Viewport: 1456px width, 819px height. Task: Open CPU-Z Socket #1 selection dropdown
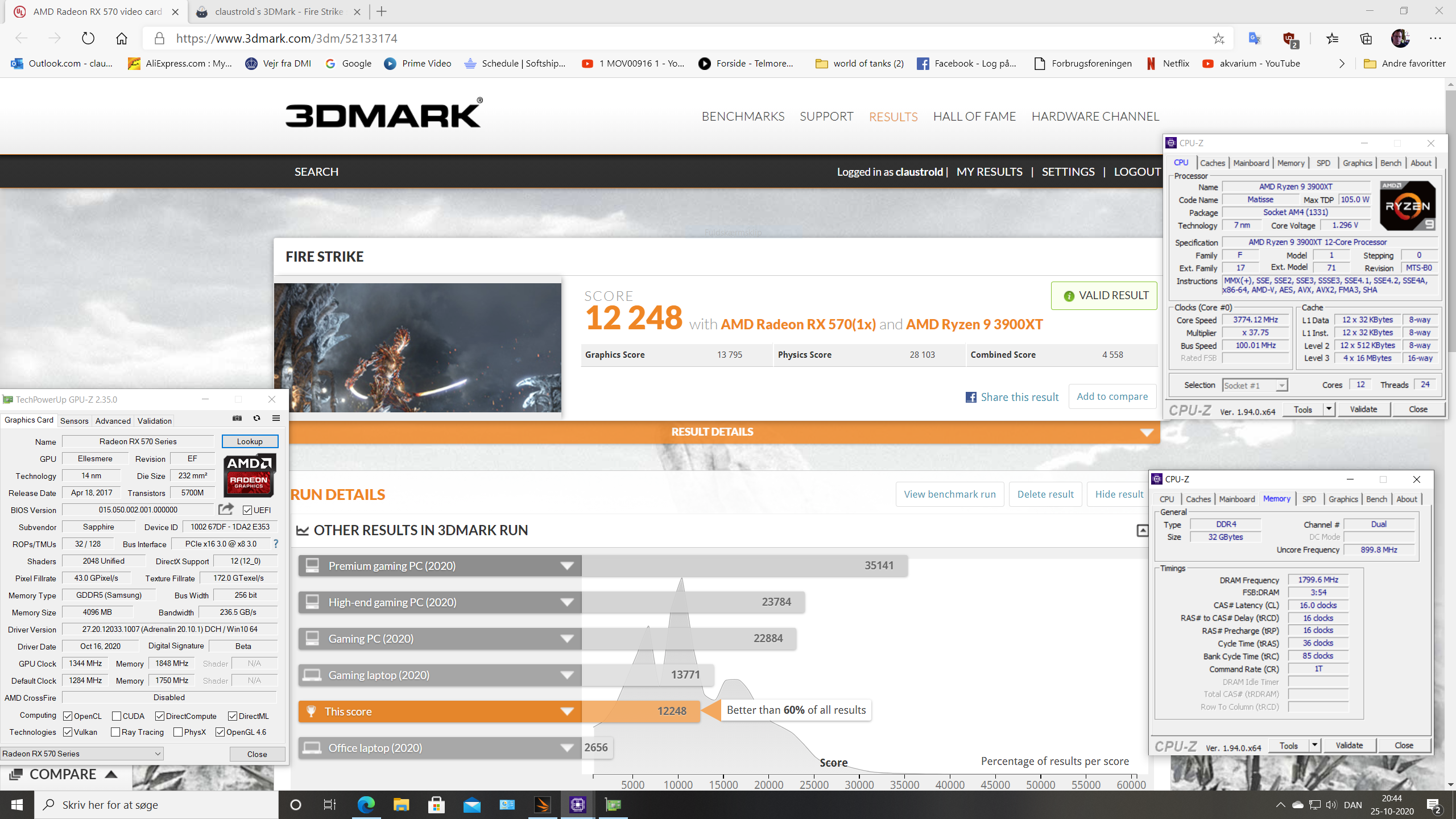(1255, 385)
